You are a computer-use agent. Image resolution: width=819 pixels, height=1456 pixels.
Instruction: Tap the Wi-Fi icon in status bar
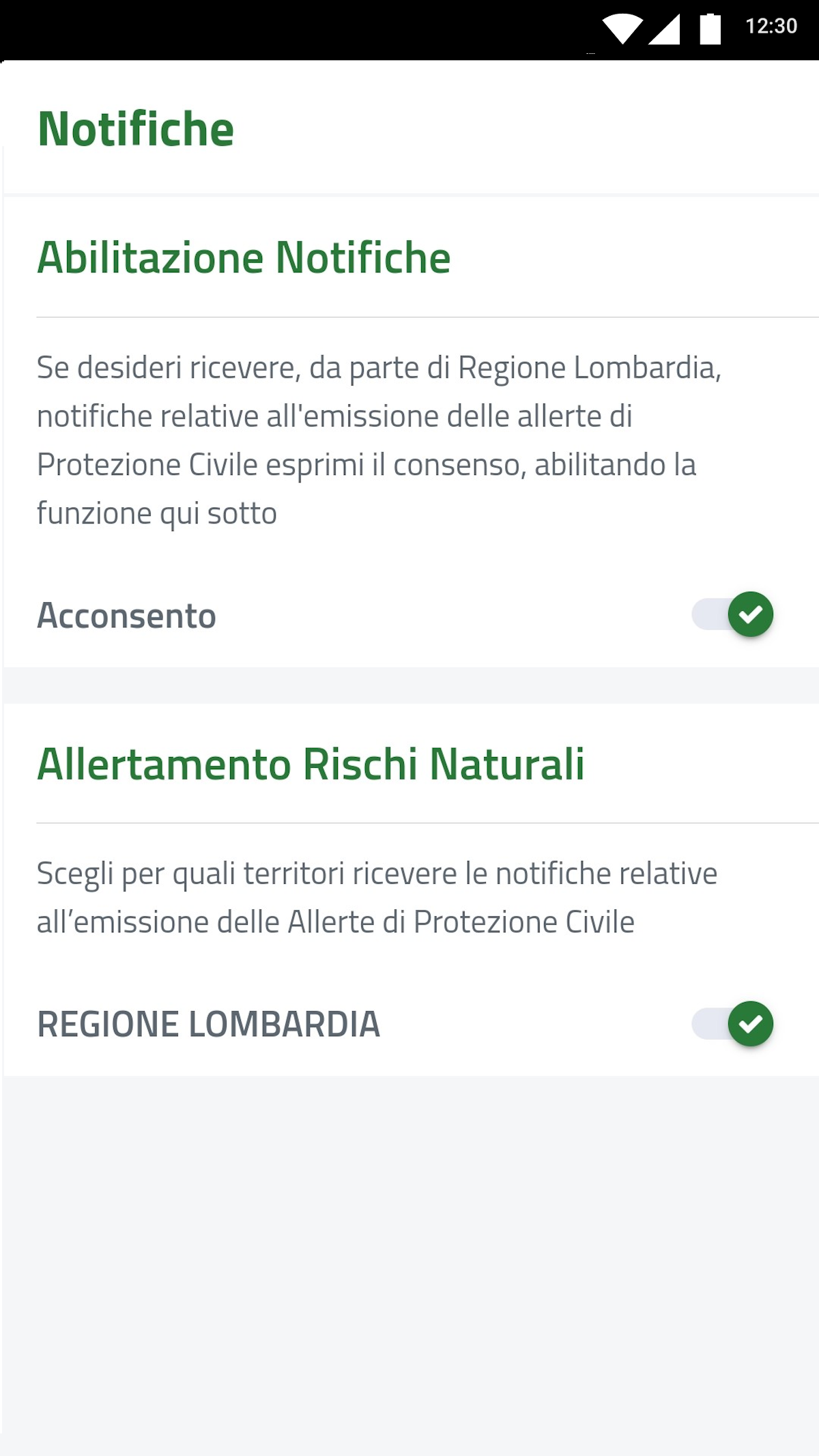(x=622, y=29)
